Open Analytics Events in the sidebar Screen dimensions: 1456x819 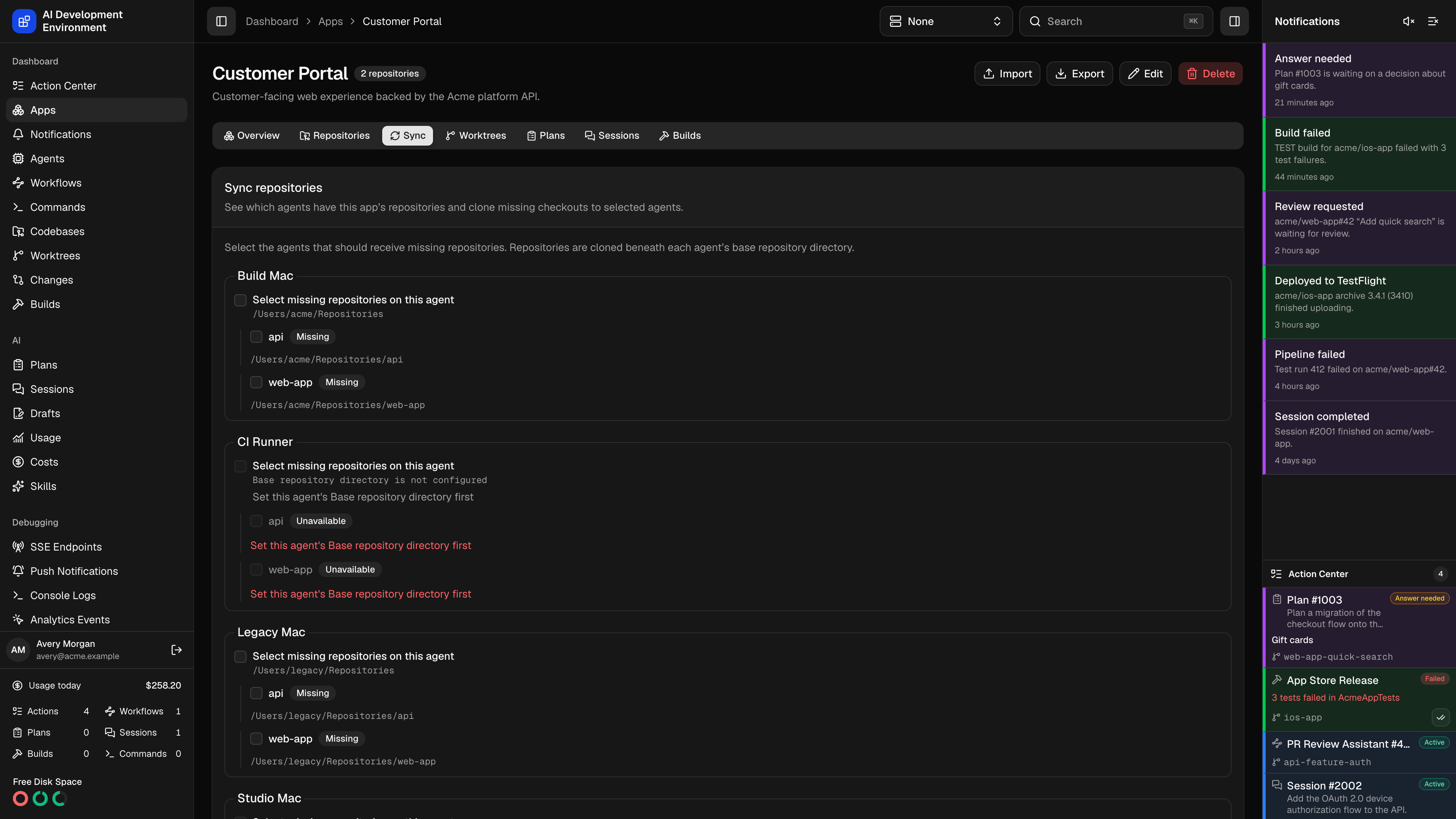[96, 620]
